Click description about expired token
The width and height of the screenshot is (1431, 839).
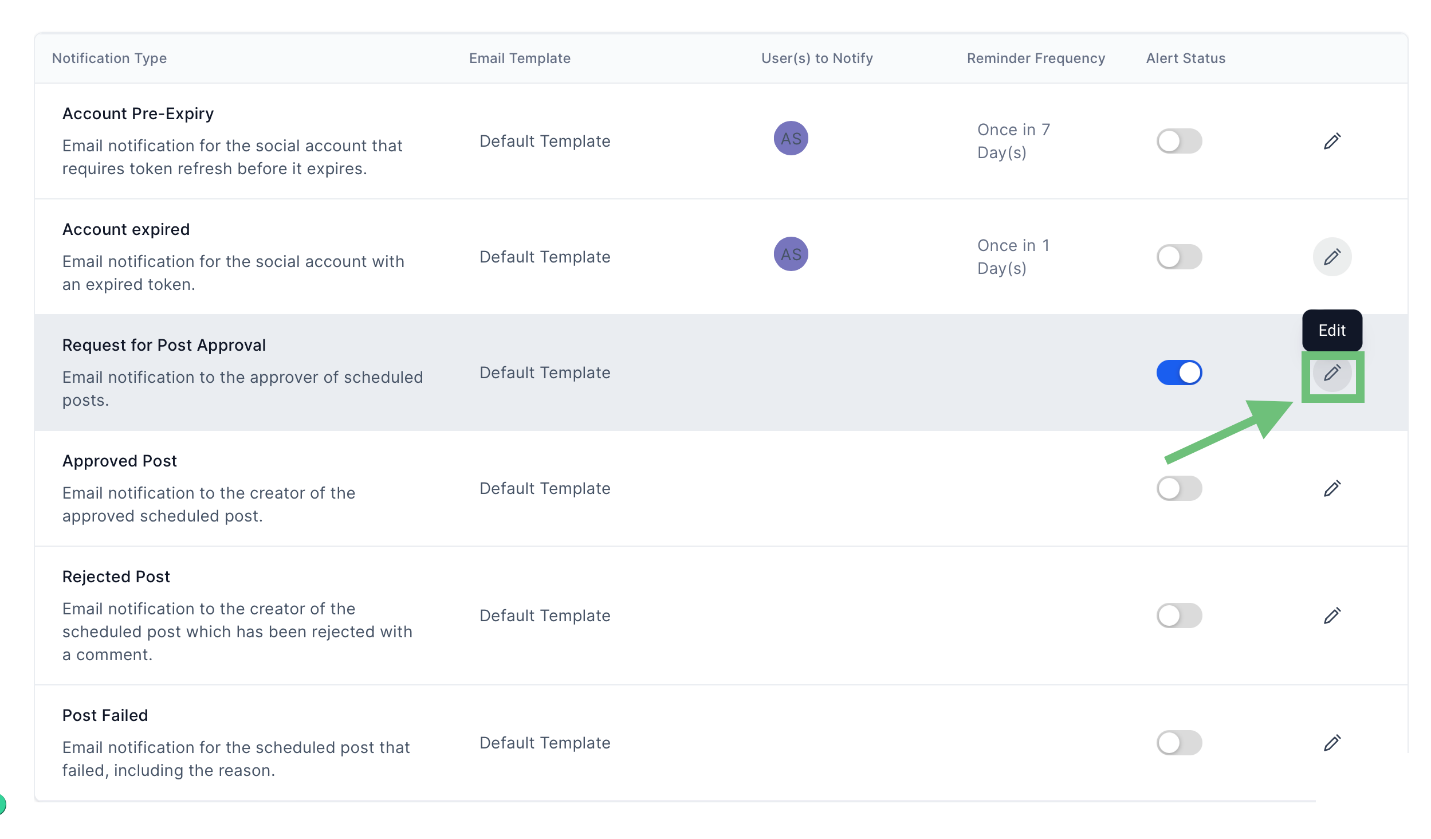[233, 273]
